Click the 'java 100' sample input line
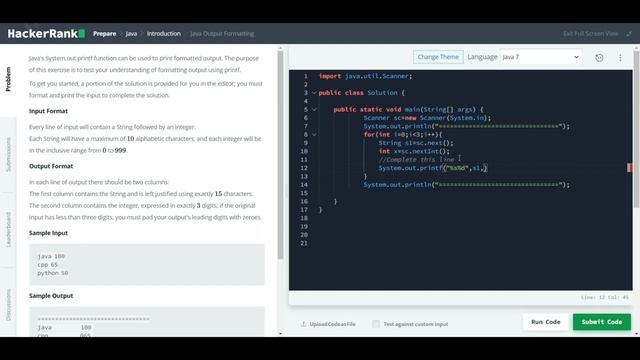 (x=51, y=256)
